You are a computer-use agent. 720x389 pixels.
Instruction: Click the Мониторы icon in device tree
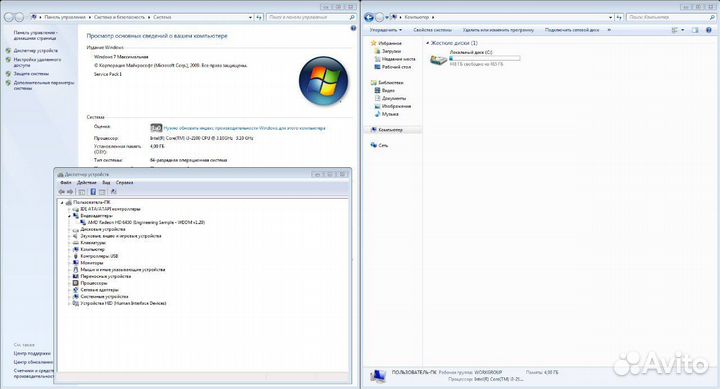76,263
